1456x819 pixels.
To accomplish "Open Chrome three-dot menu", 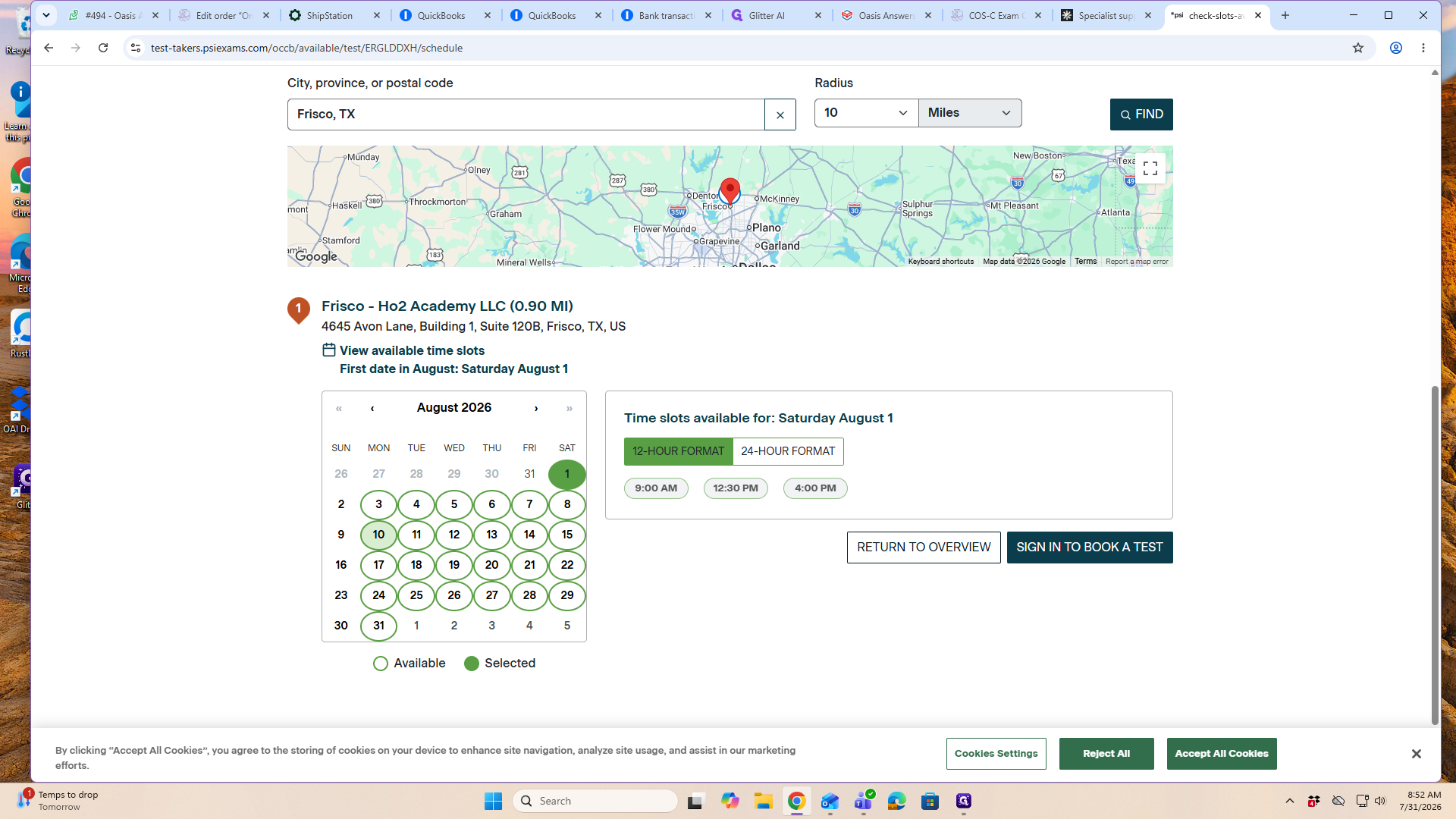I will pos(1423,48).
